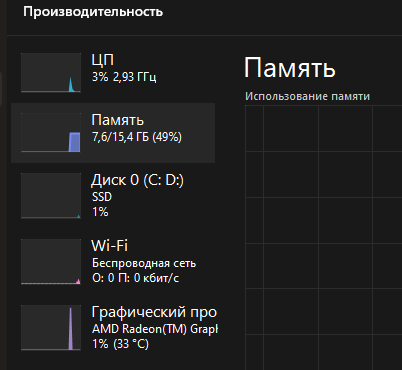Open the Диск 0 (C: D:) graph thumbnail
Screen dimensions: 402x370
51,196
